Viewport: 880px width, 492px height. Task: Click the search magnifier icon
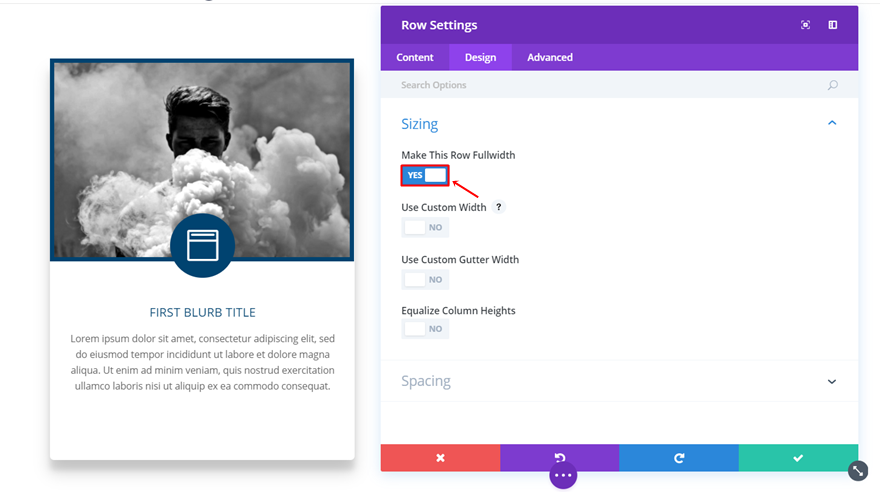(833, 85)
